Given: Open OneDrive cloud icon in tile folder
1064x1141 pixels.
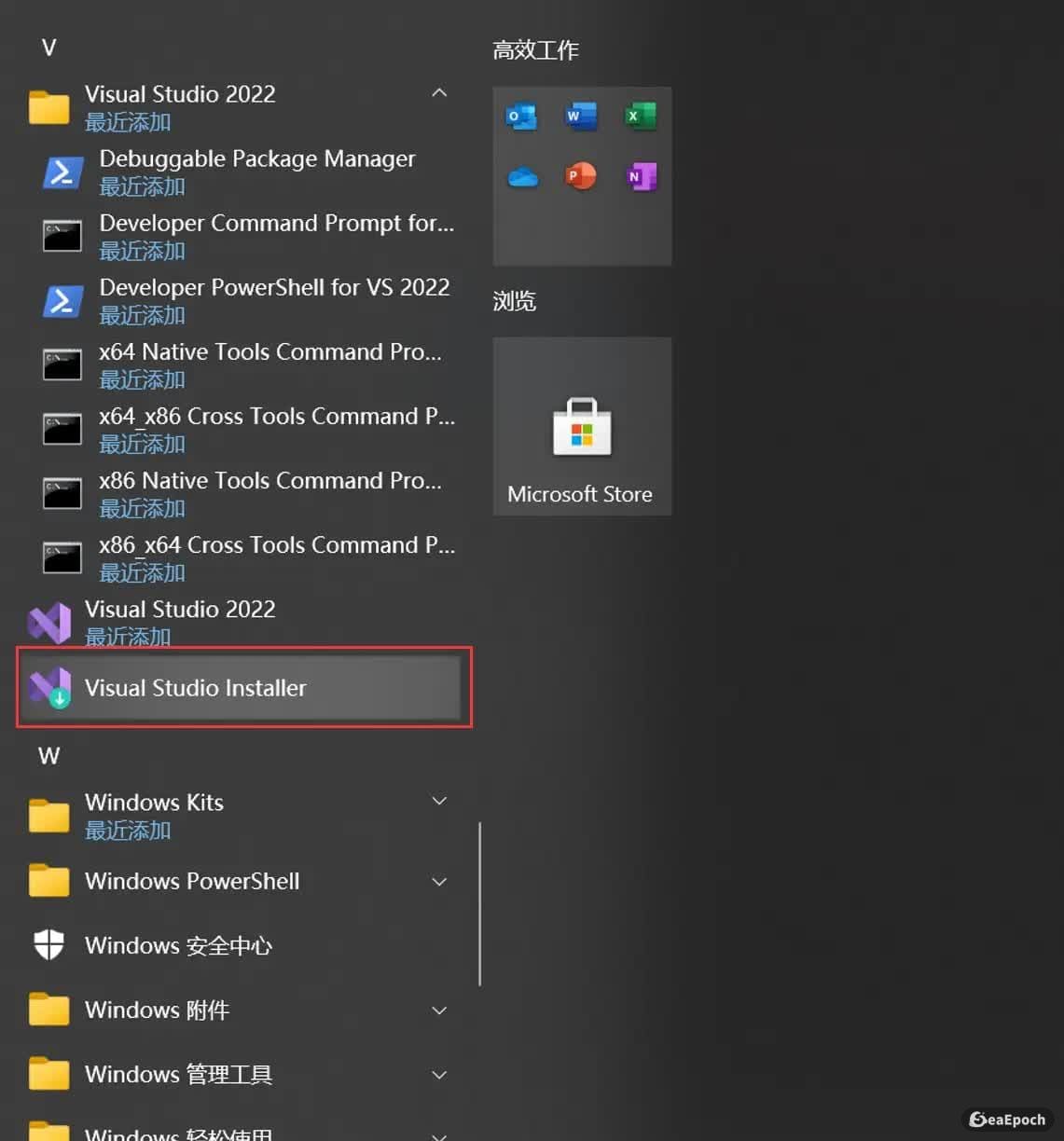Looking at the screenshot, I should point(522,176).
